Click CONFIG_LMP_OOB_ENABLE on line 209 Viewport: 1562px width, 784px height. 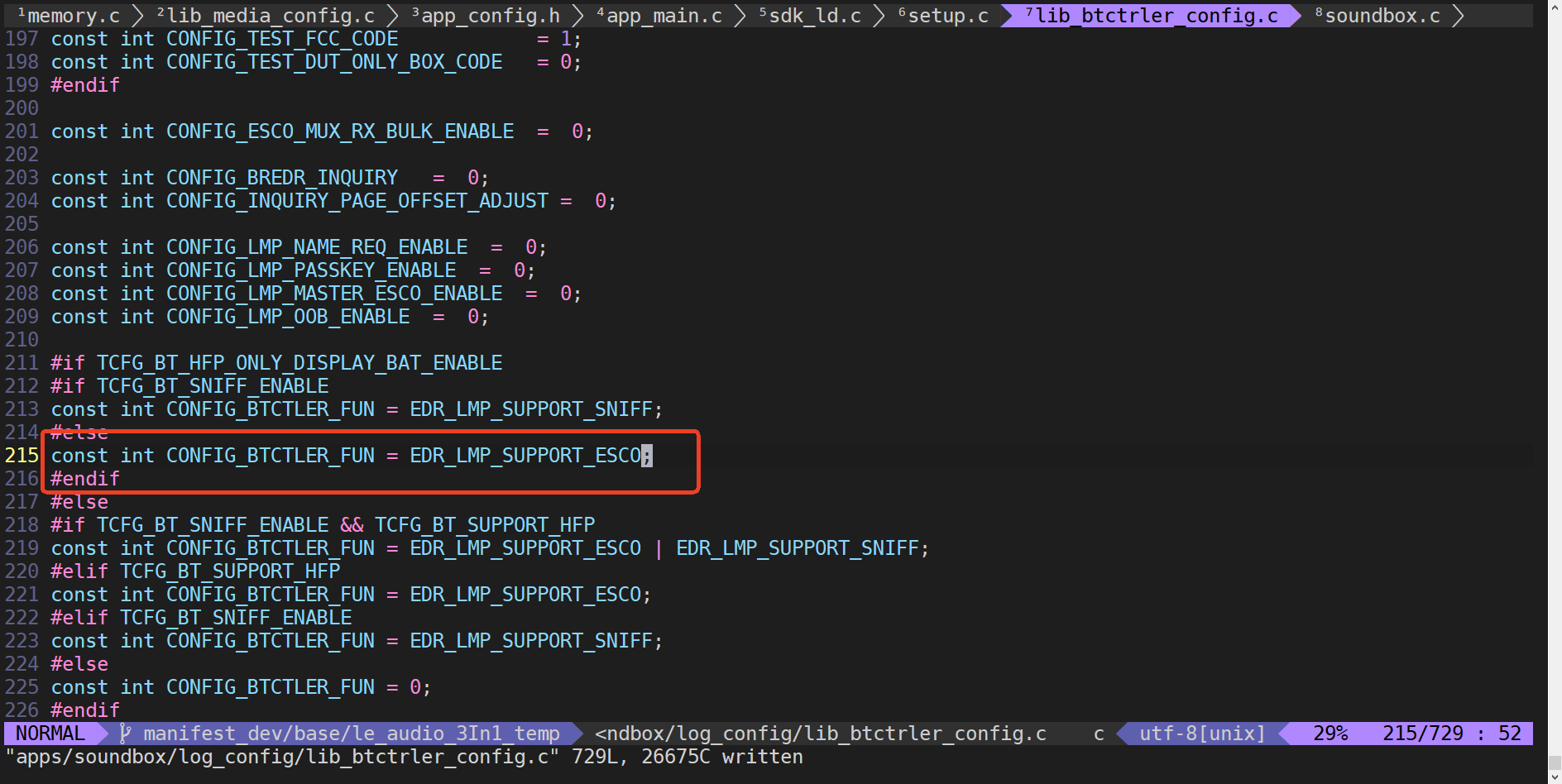point(288,317)
